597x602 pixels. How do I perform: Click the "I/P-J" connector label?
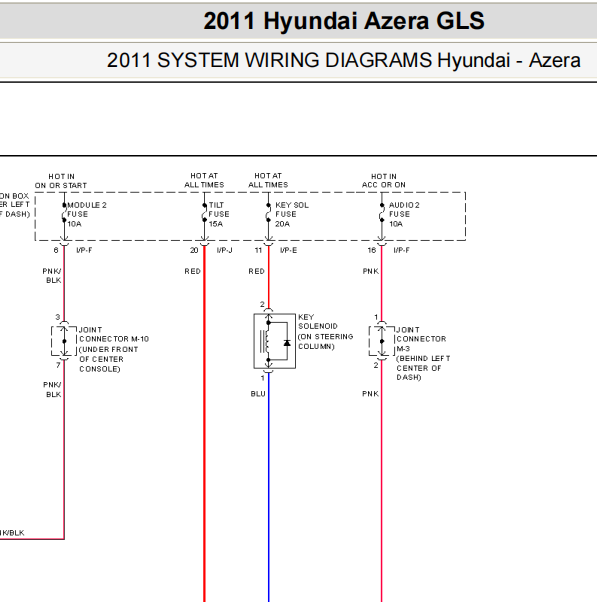(x=224, y=250)
